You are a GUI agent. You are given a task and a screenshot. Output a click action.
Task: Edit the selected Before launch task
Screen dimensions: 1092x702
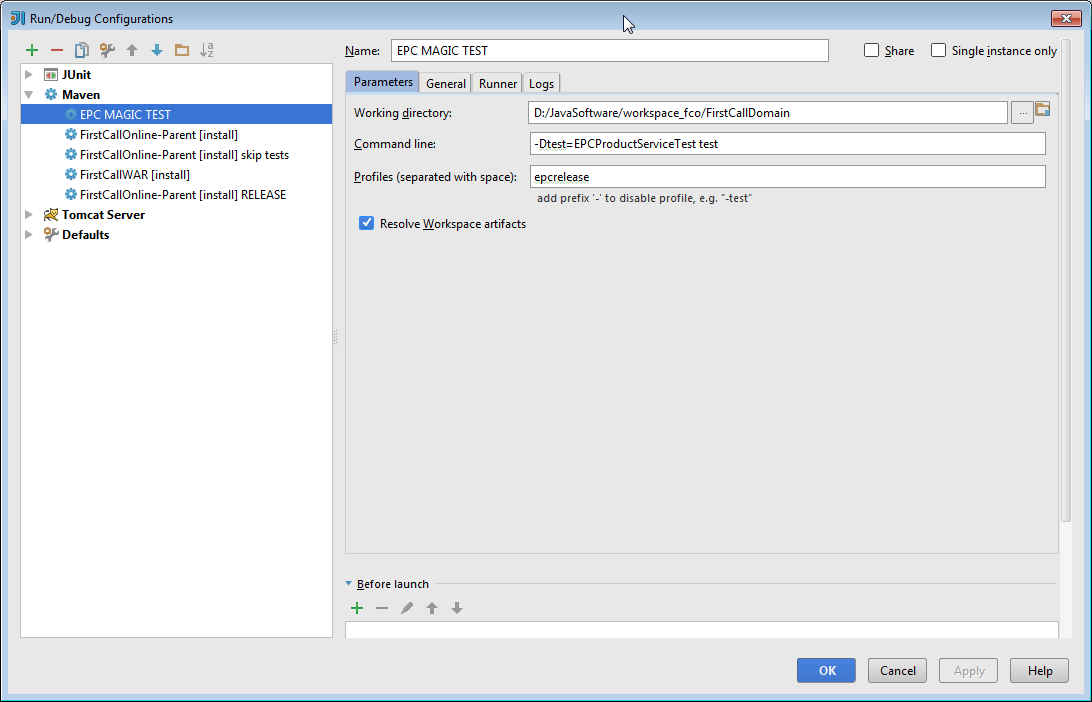tap(407, 608)
